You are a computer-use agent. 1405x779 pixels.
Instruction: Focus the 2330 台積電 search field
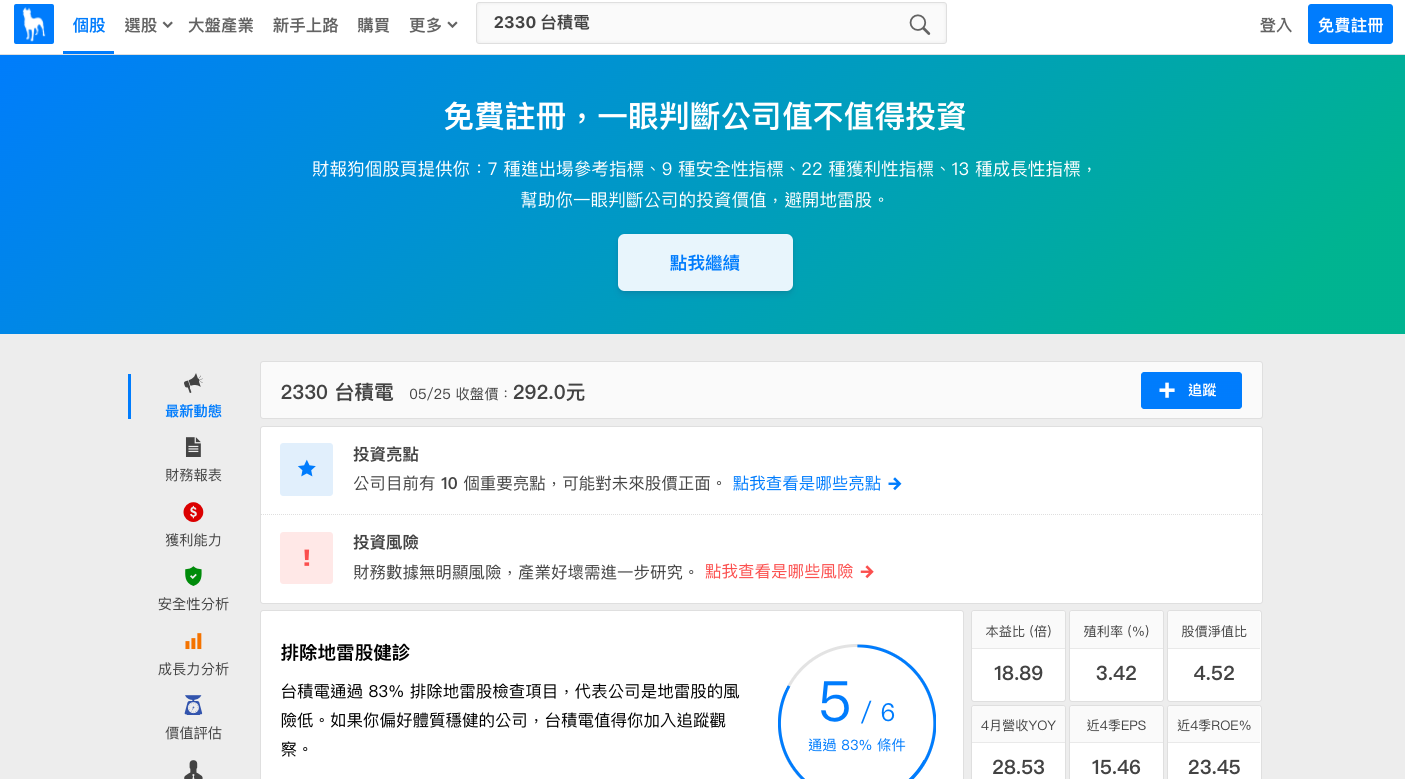coord(711,23)
